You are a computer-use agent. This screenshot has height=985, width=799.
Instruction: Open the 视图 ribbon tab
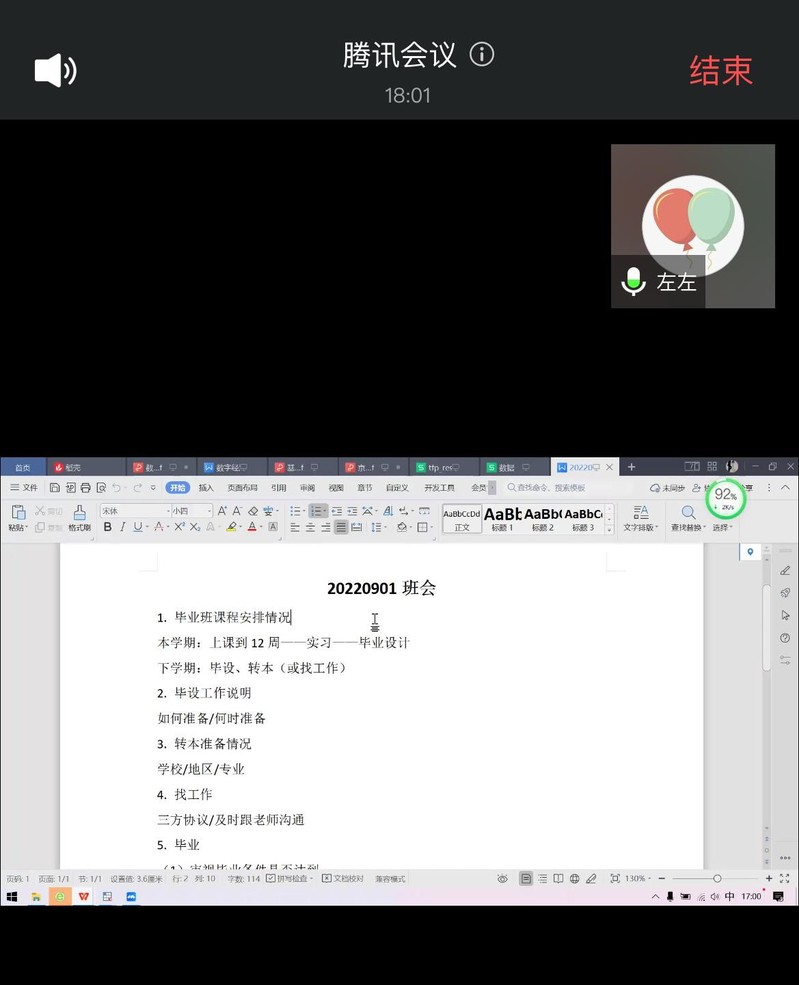[336, 487]
